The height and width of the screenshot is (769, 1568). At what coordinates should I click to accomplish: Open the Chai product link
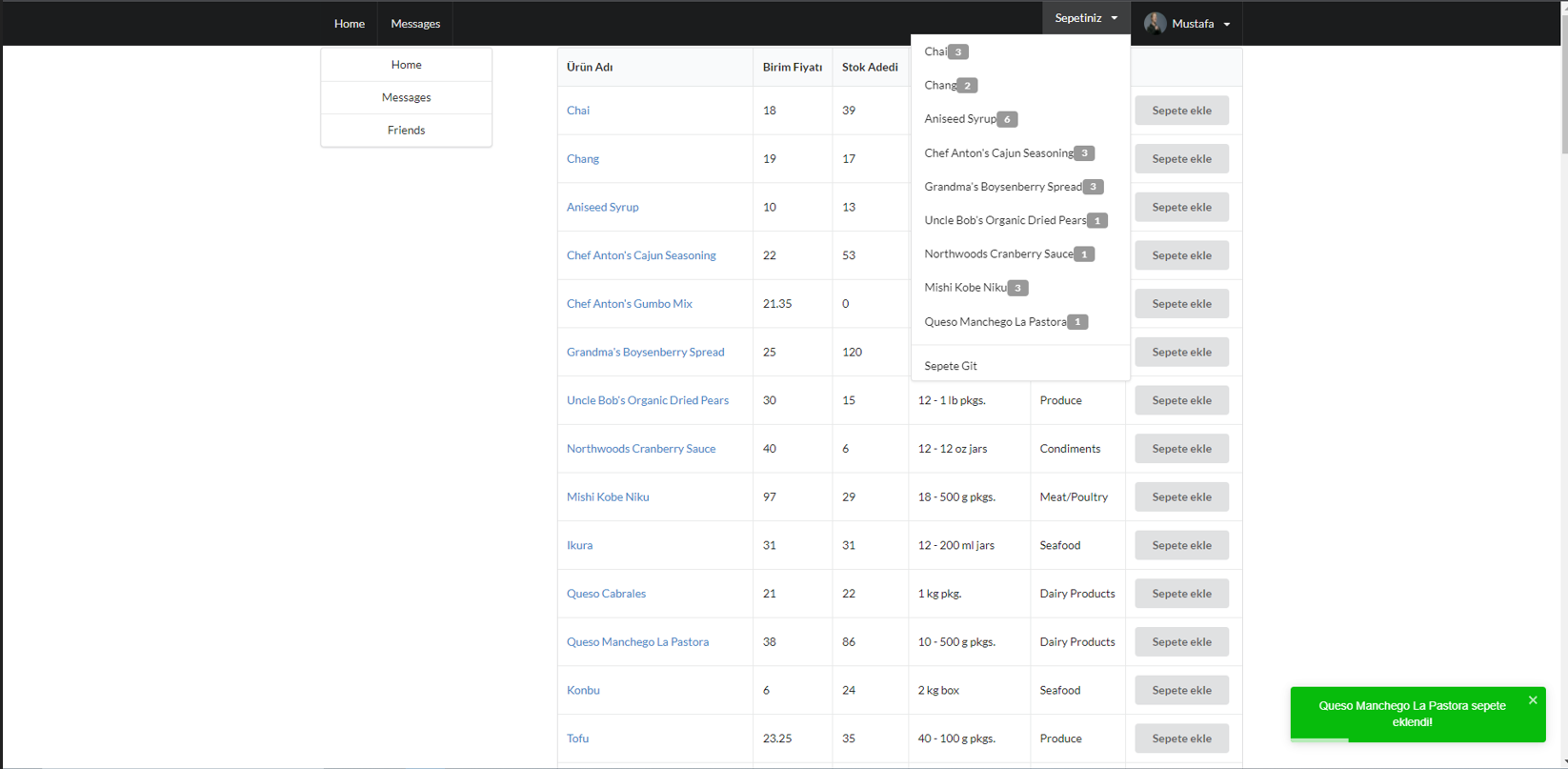coord(578,111)
